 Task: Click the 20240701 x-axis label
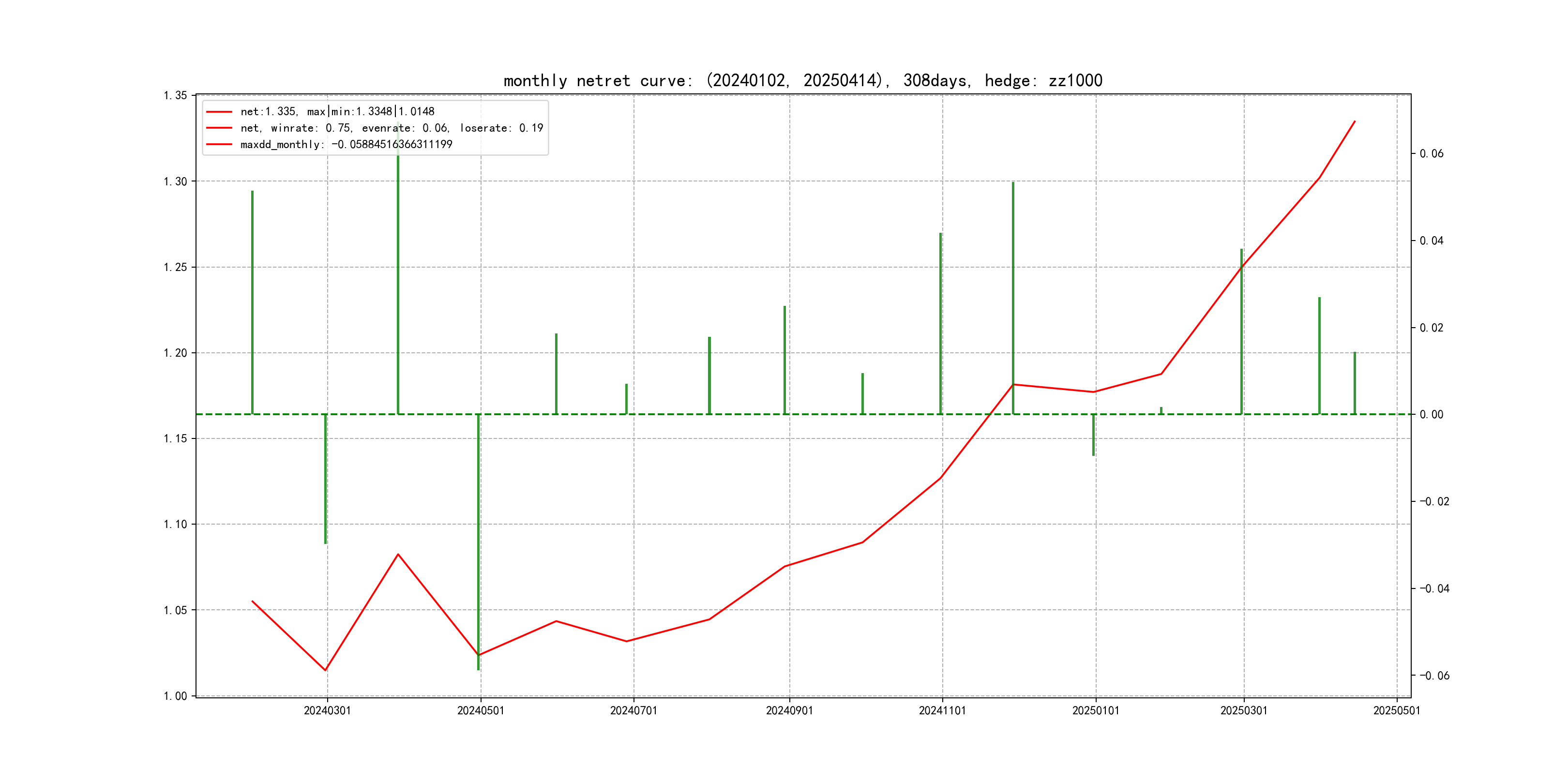[633, 710]
